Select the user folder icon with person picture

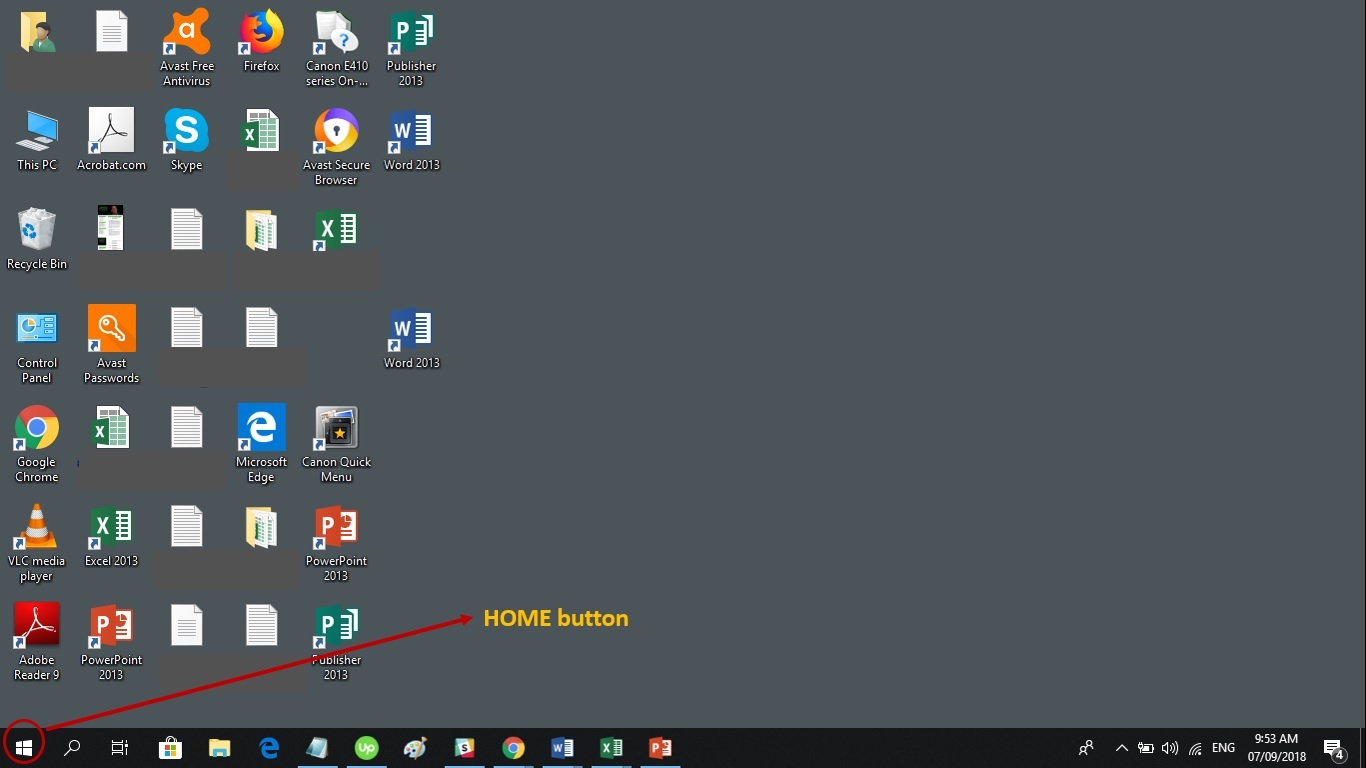(37, 31)
